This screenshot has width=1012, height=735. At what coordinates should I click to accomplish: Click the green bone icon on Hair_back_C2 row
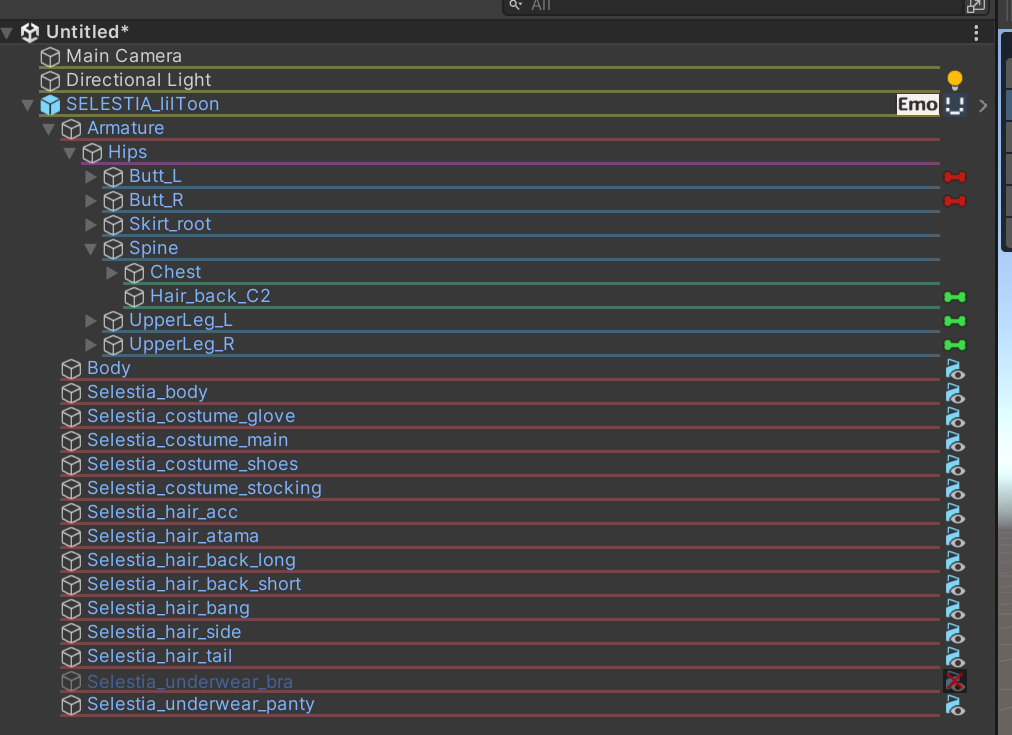click(x=955, y=297)
